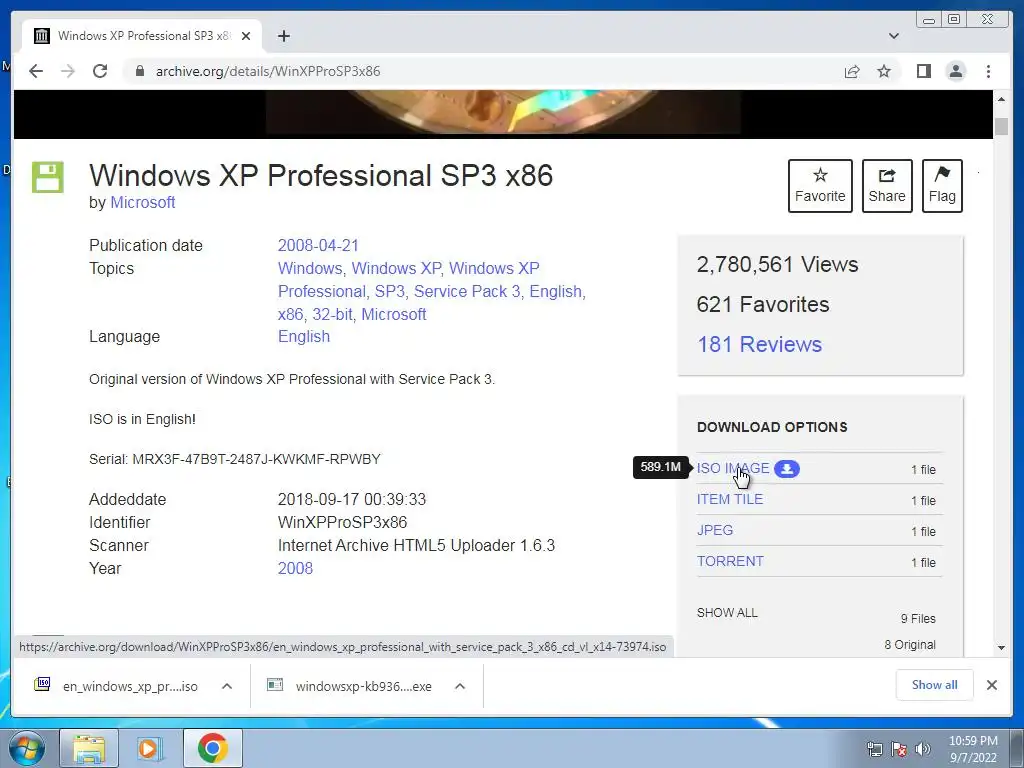Open the TORRENT download option
This screenshot has height=768, width=1024.
(730, 561)
